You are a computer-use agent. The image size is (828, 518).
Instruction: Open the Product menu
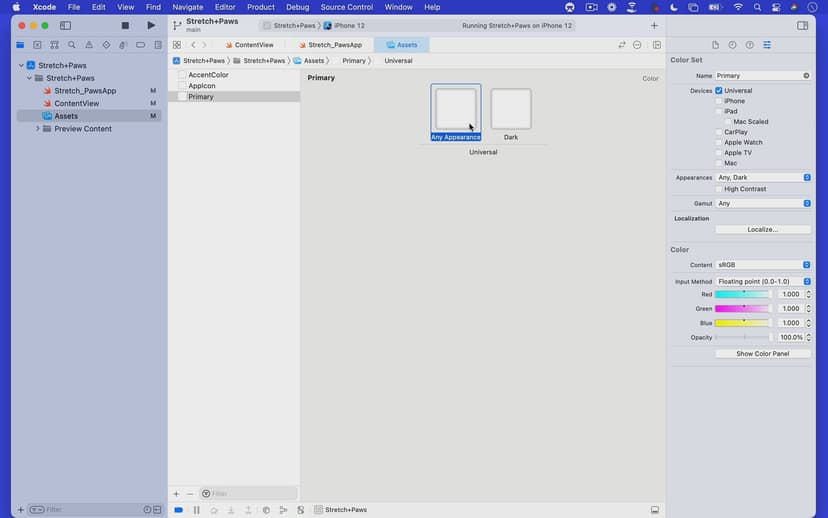coord(260,7)
